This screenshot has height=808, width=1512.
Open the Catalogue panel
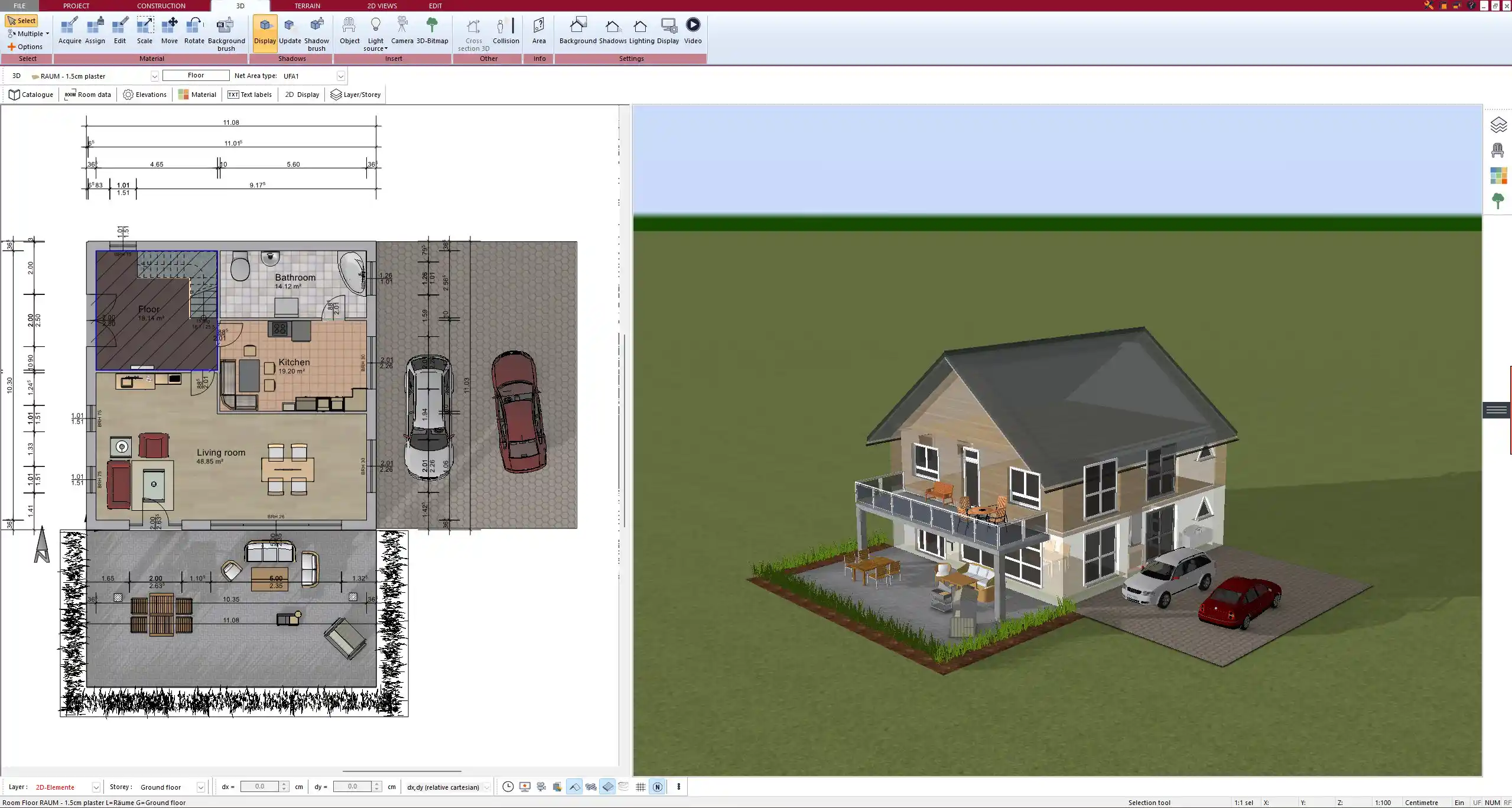tap(31, 95)
